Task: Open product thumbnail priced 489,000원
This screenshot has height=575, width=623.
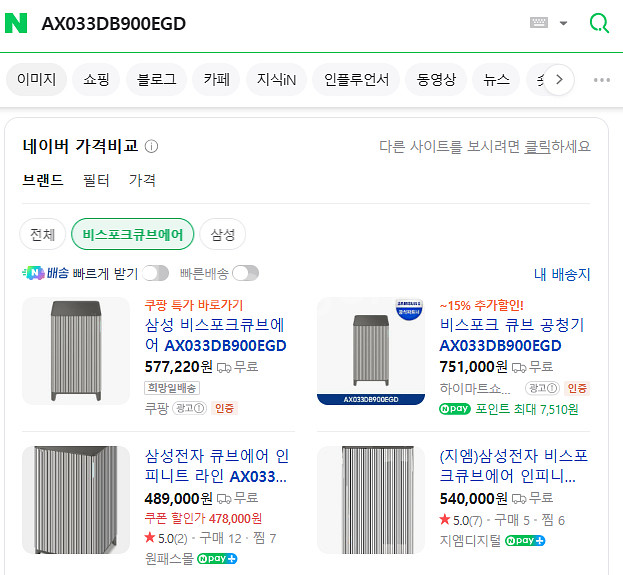Action: coord(76,500)
